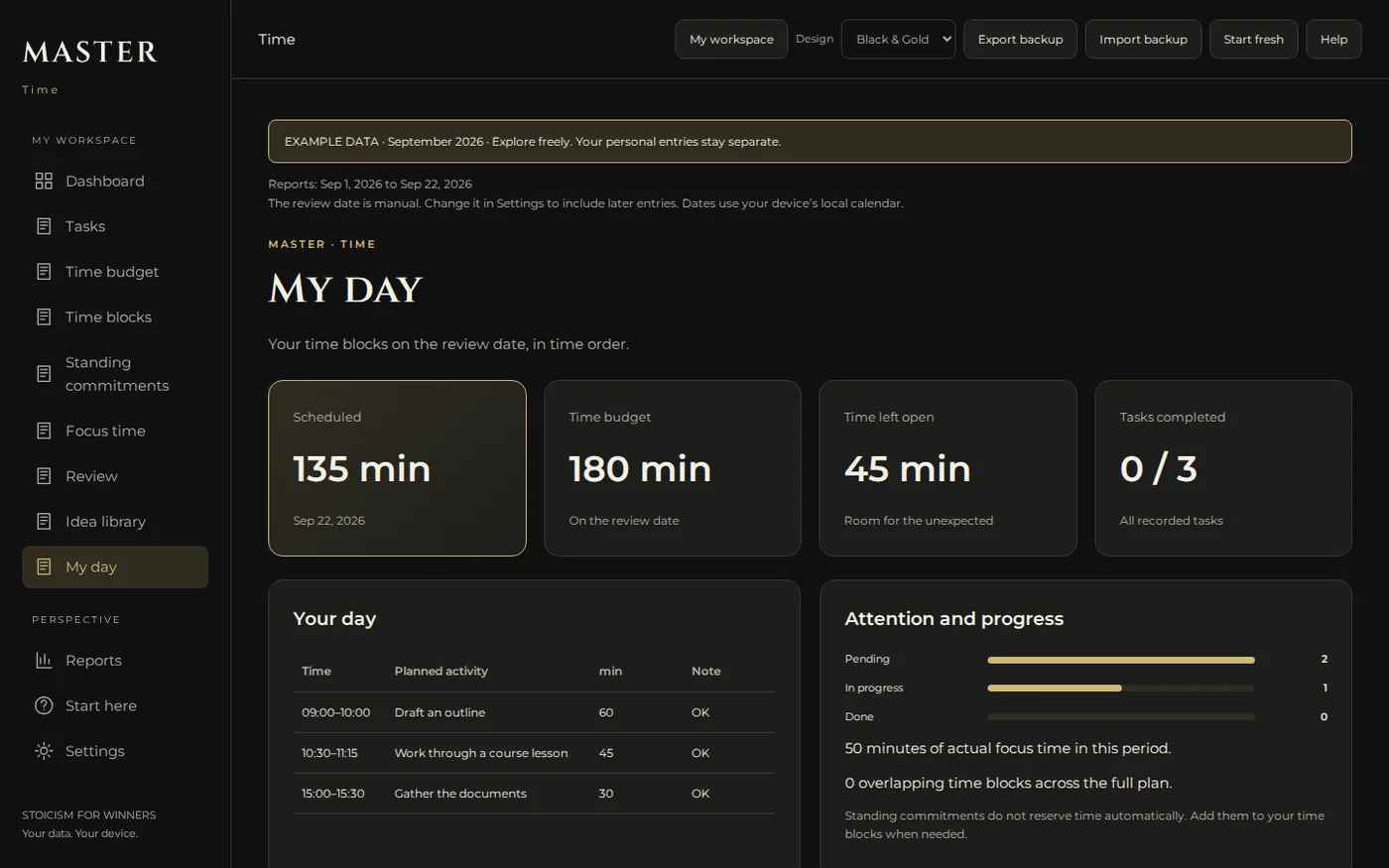This screenshot has width=1389, height=868.
Task: Click Import backup button
Action: coord(1143,40)
